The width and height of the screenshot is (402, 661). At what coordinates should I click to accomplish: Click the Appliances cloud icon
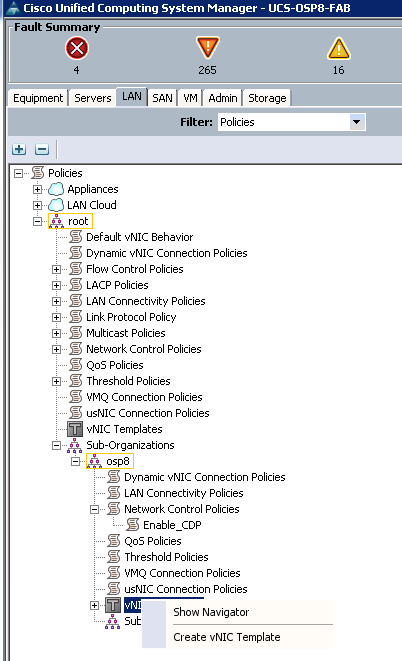[x=56, y=189]
